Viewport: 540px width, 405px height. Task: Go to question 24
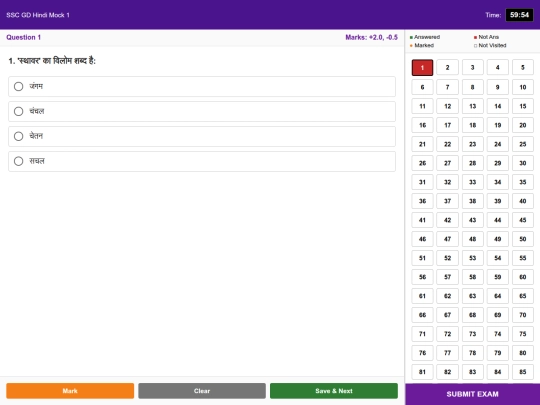(498, 144)
